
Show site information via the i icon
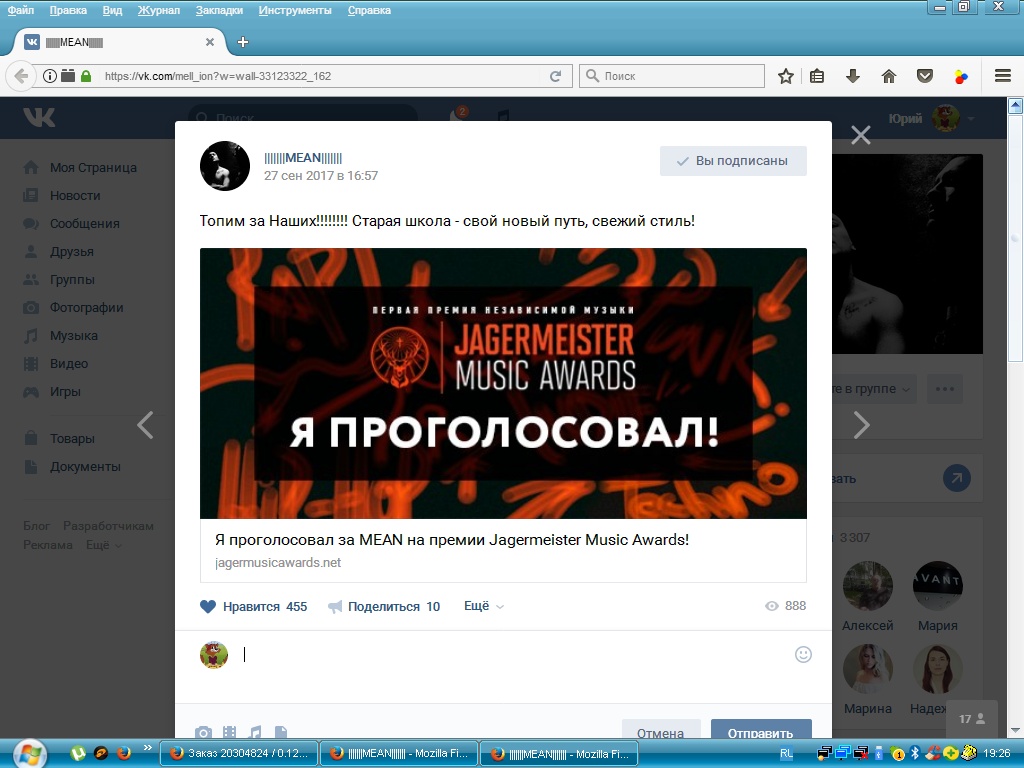pyautogui.click(x=50, y=76)
